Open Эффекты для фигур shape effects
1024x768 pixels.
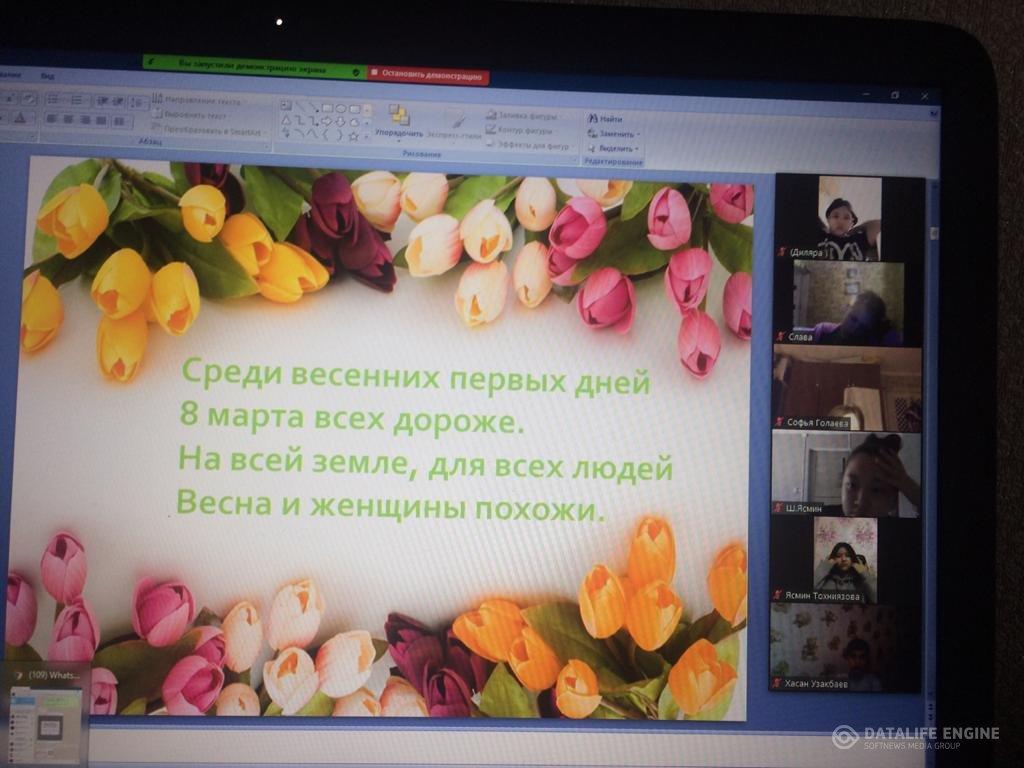(528, 145)
